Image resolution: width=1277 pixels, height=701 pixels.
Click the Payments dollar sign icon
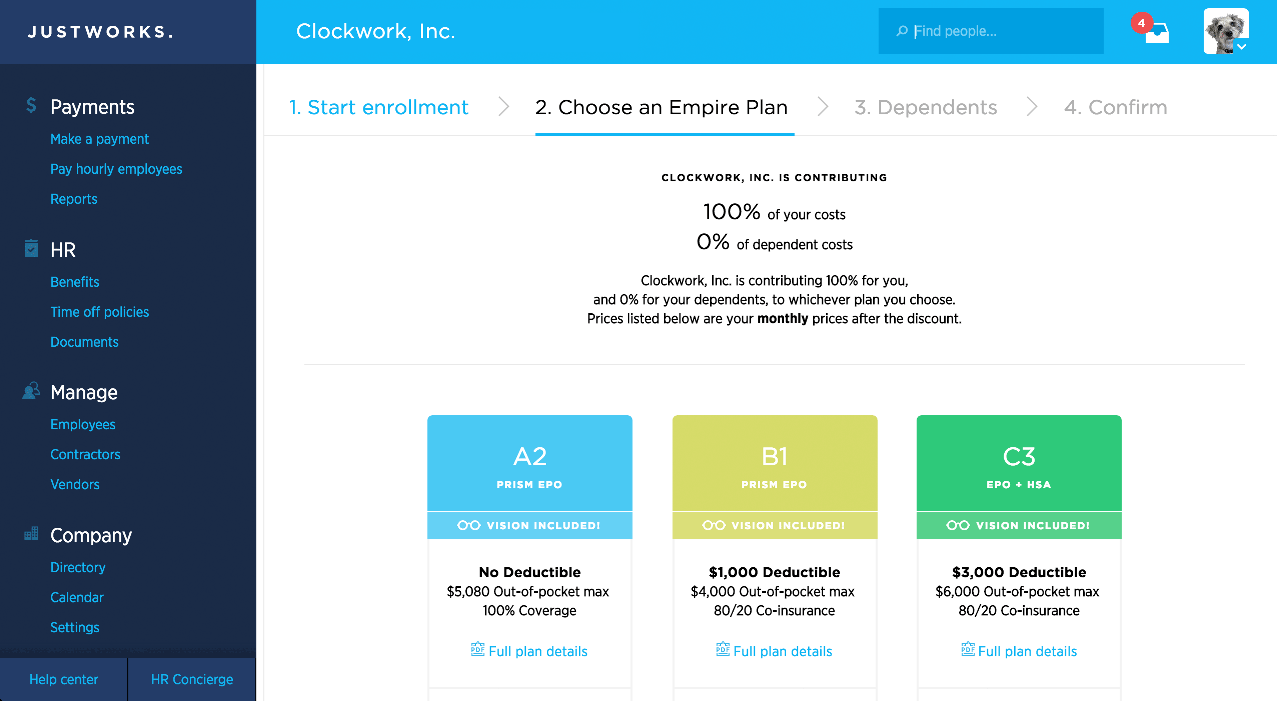tap(32, 106)
